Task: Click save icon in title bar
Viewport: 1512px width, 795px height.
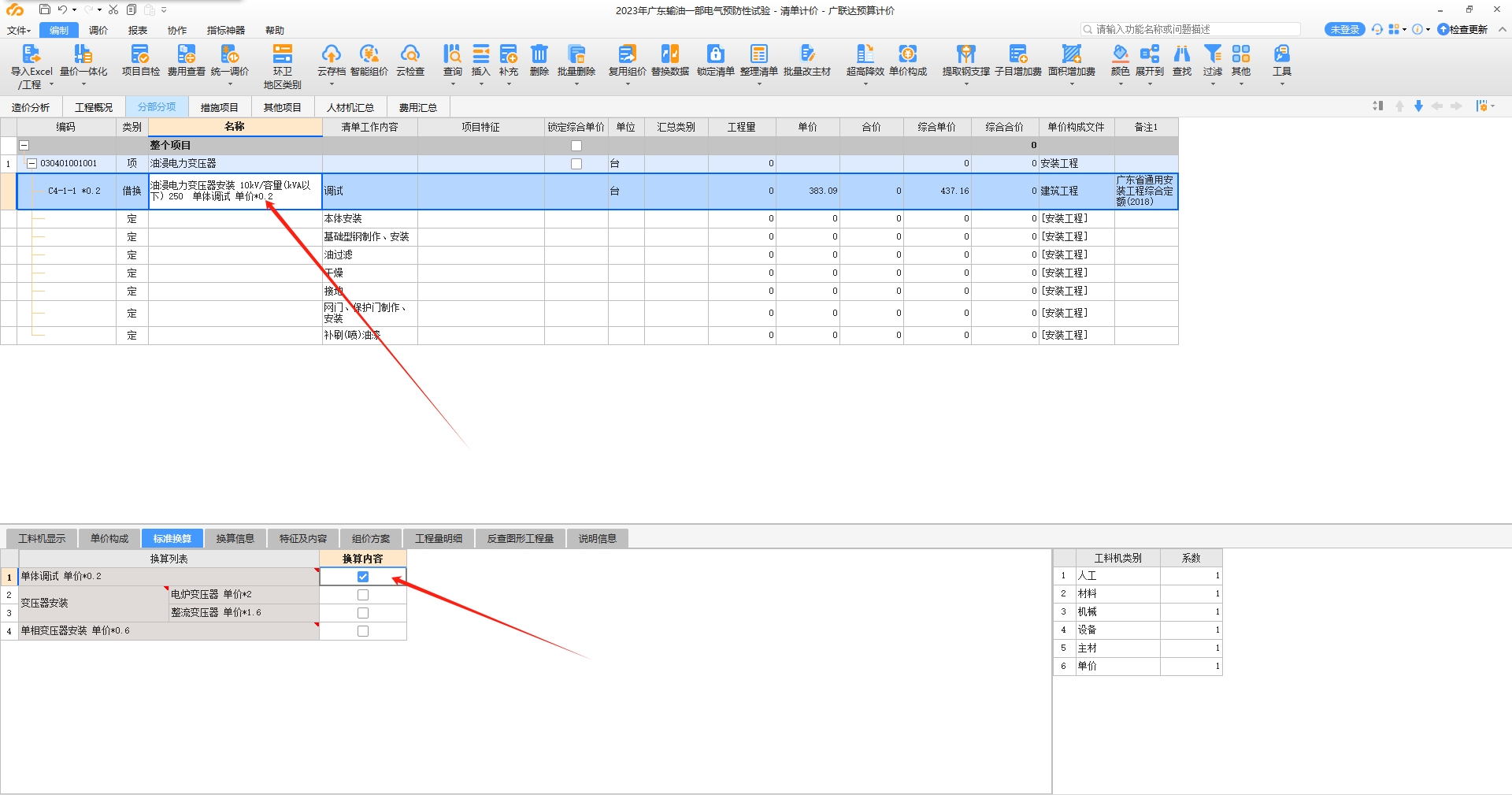Action: pyautogui.click(x=45, y=10)
